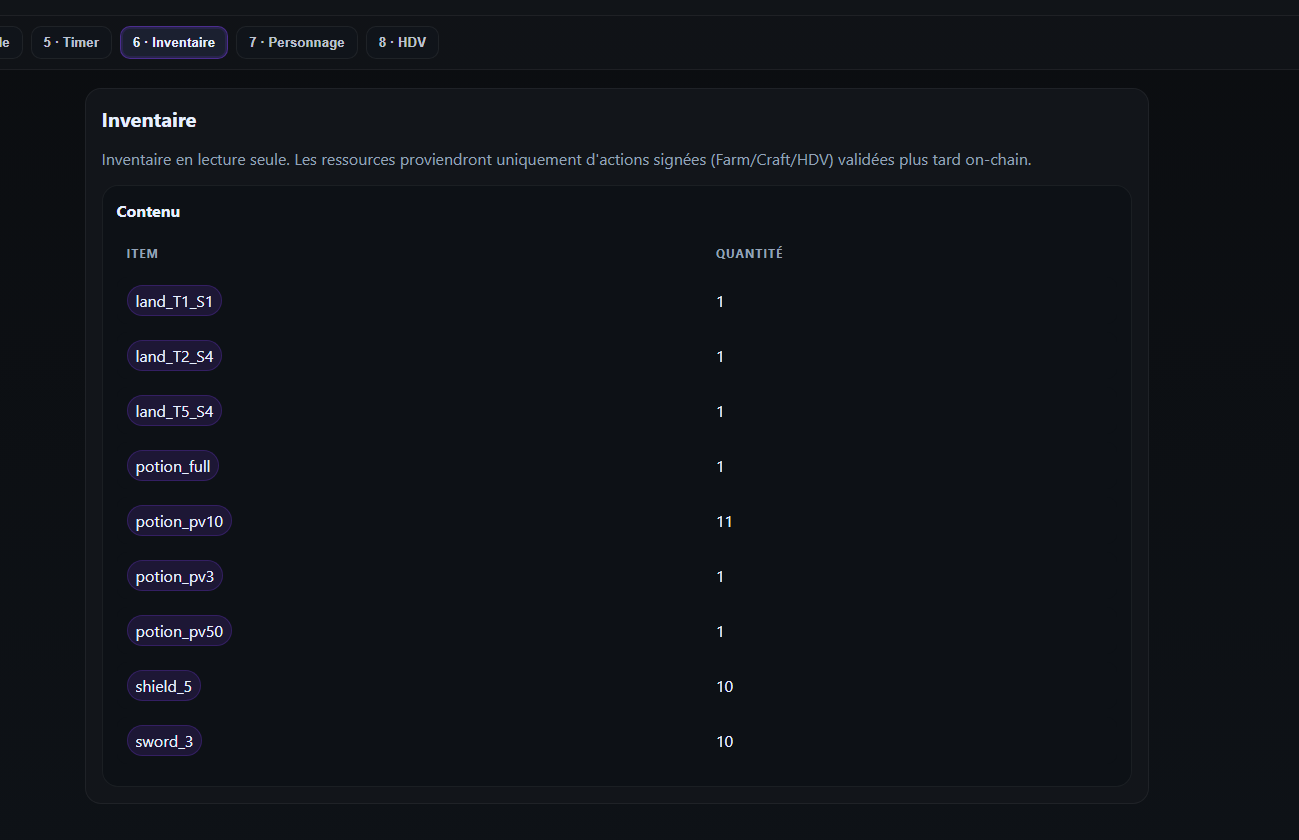Viewport: 1299px width, 840px height.
Task: Open the 7 · Personnage tab
Action: click(297, 43)
